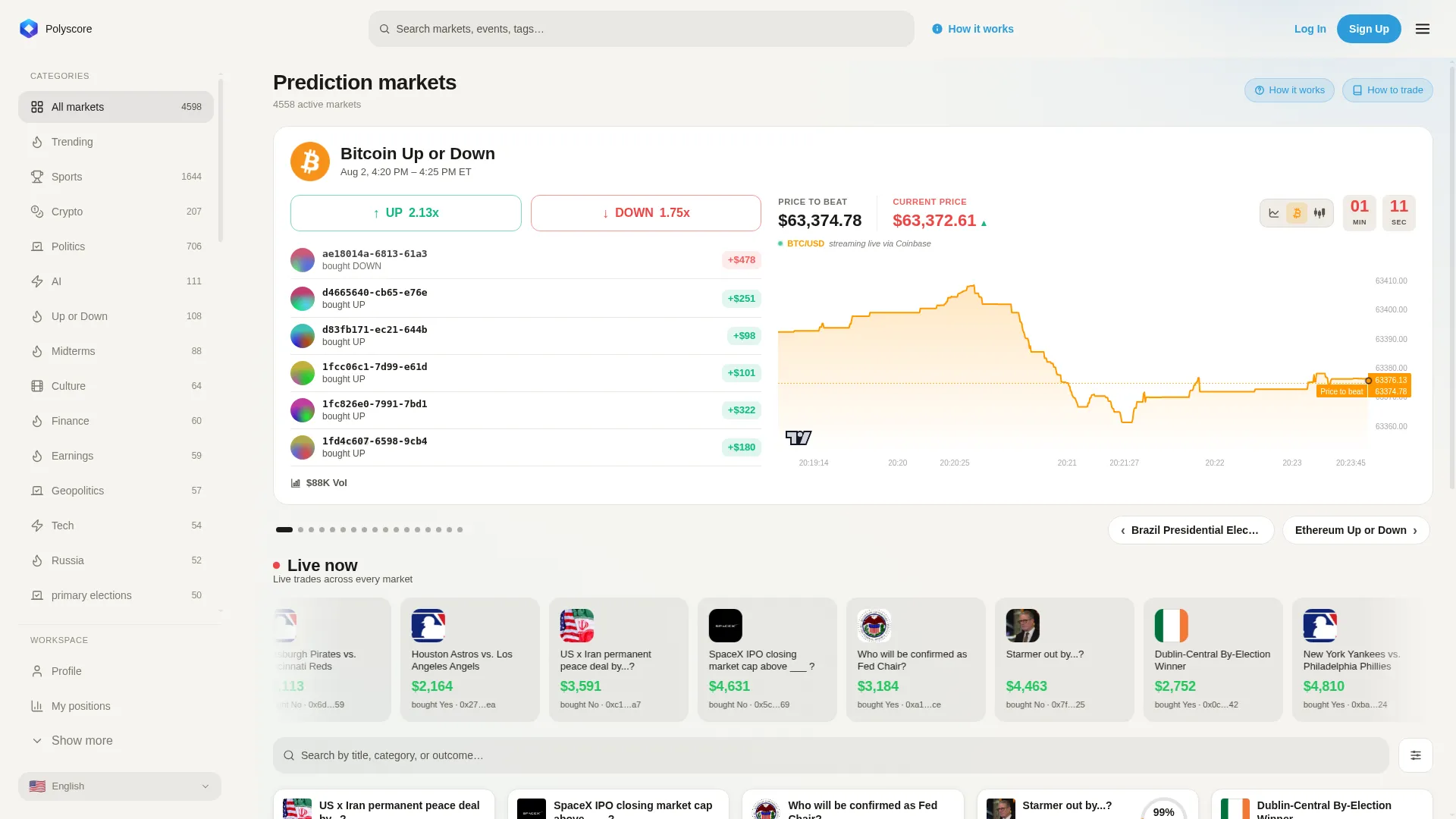Screen dimensions: 1456x819
Task: Click the Starmer photo thumbnail in Live now
Action: 1023,626
